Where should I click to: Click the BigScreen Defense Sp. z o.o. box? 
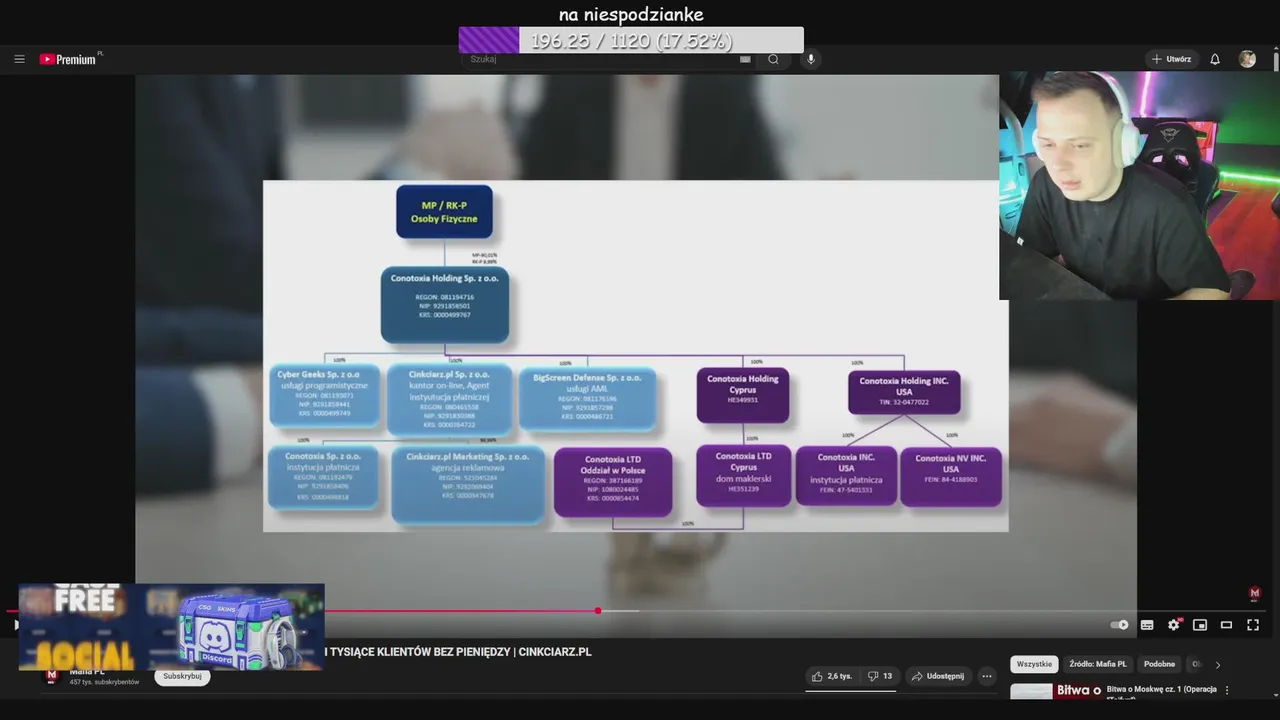[x=587, y=398]
